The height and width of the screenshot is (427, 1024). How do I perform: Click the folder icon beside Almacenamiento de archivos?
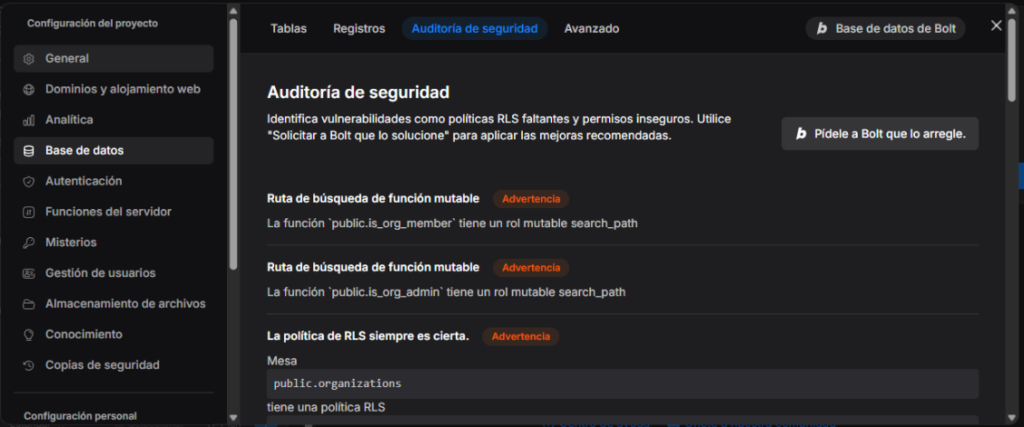tap(28, 304)
